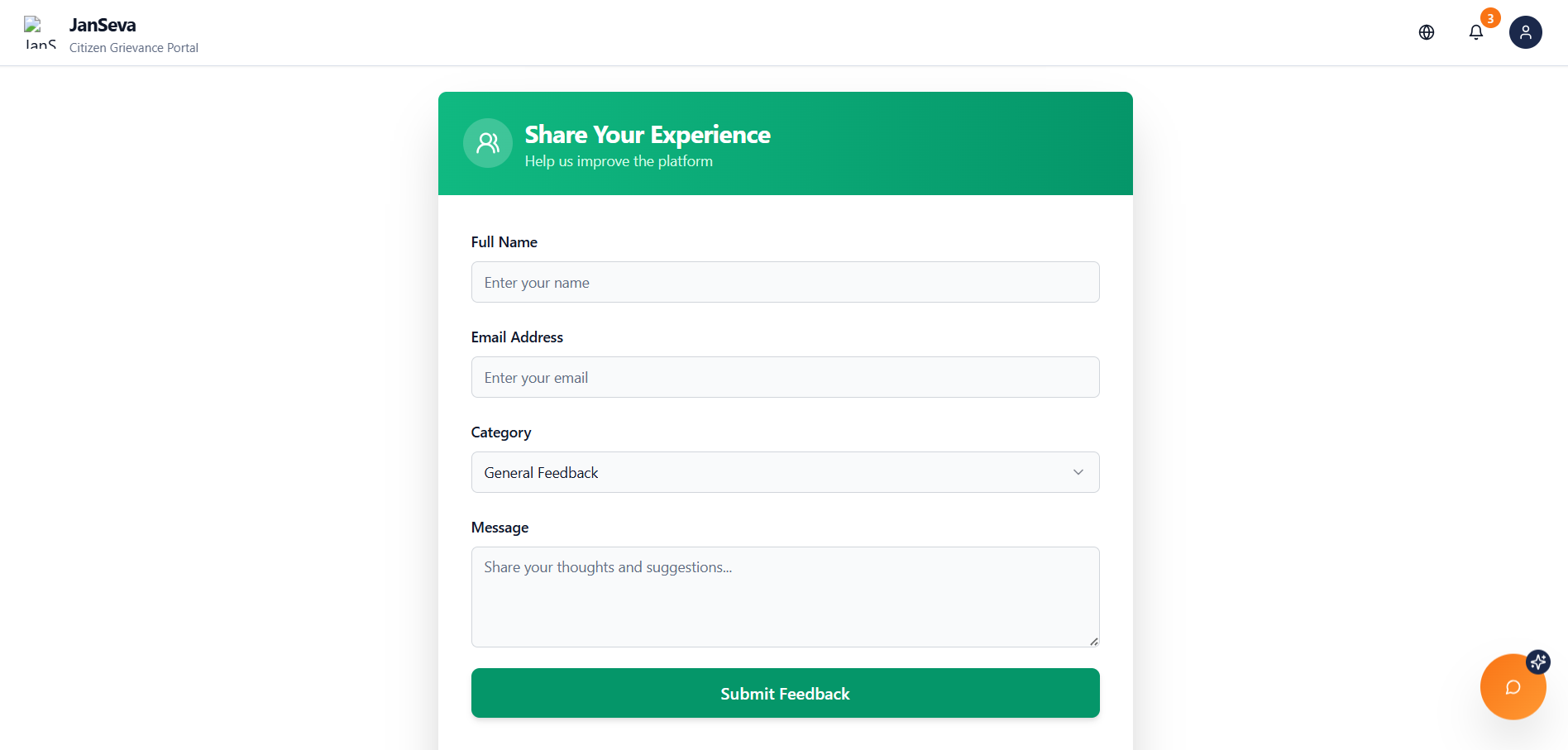
Task: Click the Category dropdown chevron arrow
Action: coord(1078,472)
